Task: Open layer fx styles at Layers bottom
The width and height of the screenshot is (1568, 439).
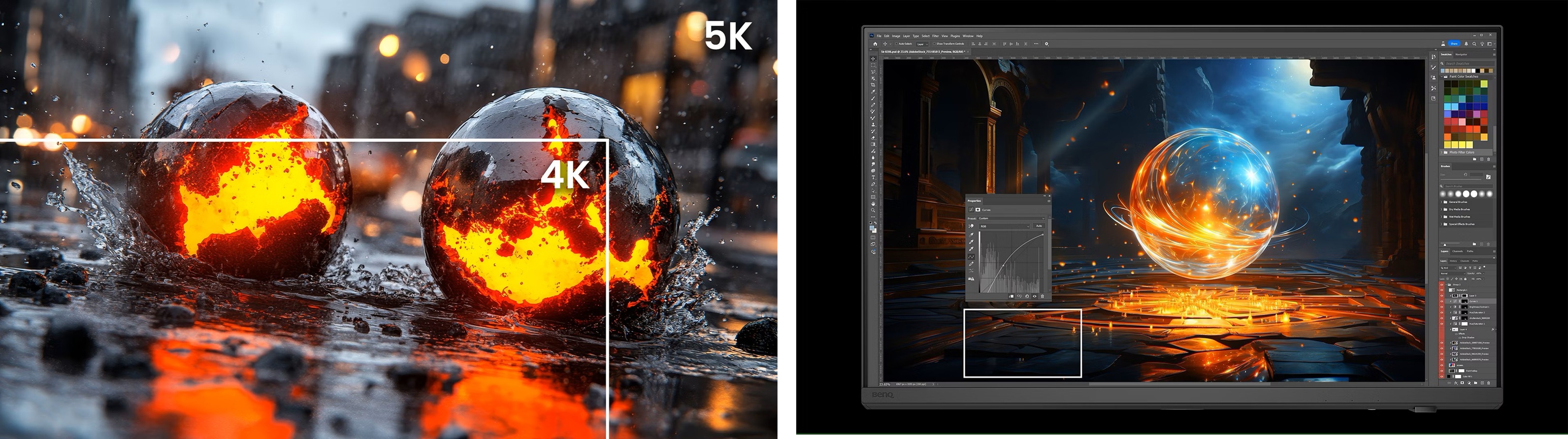Action: coord(1456,384)
